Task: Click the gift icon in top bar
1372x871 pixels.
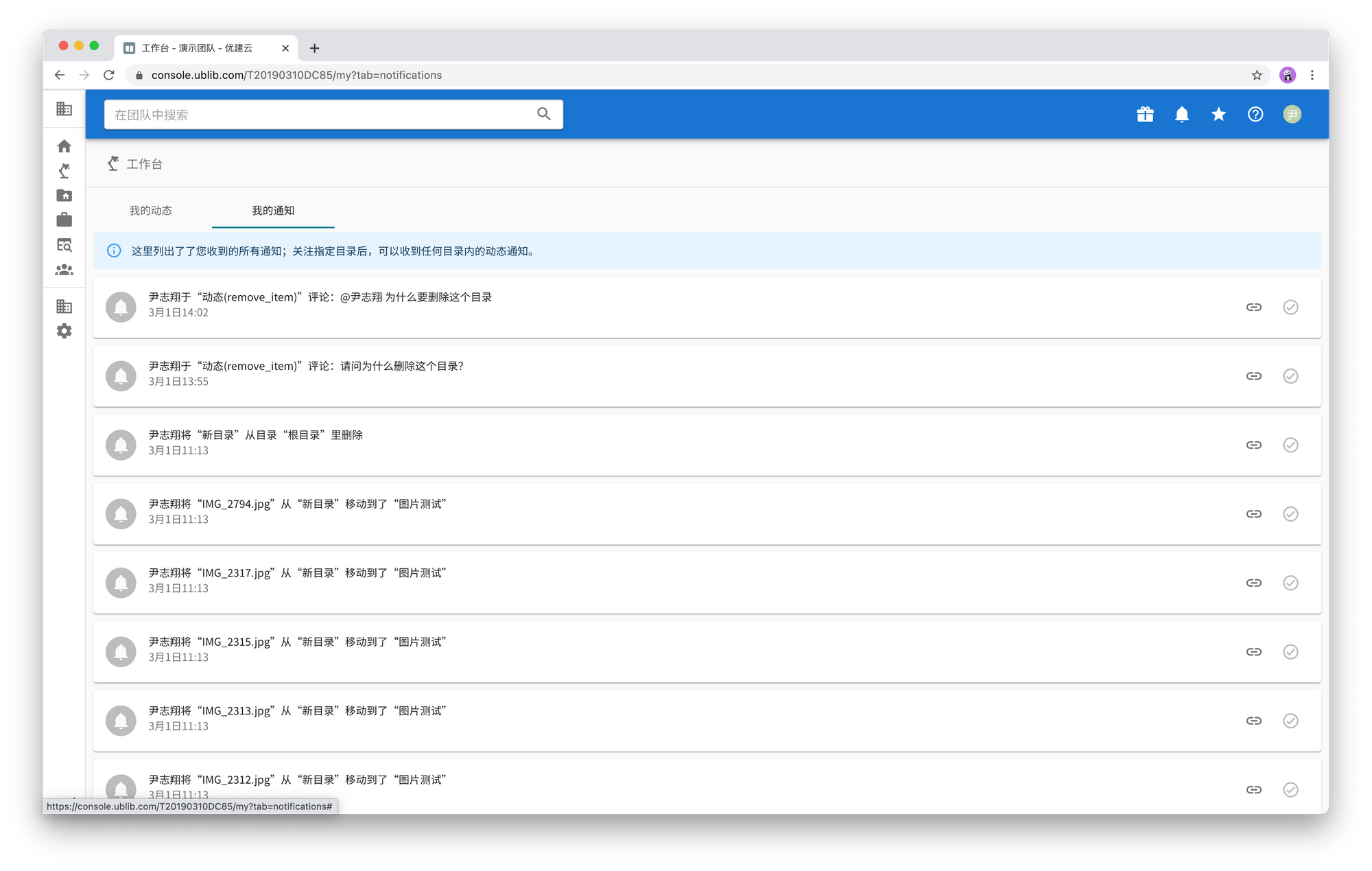Action: click(x=1145, y=115)
